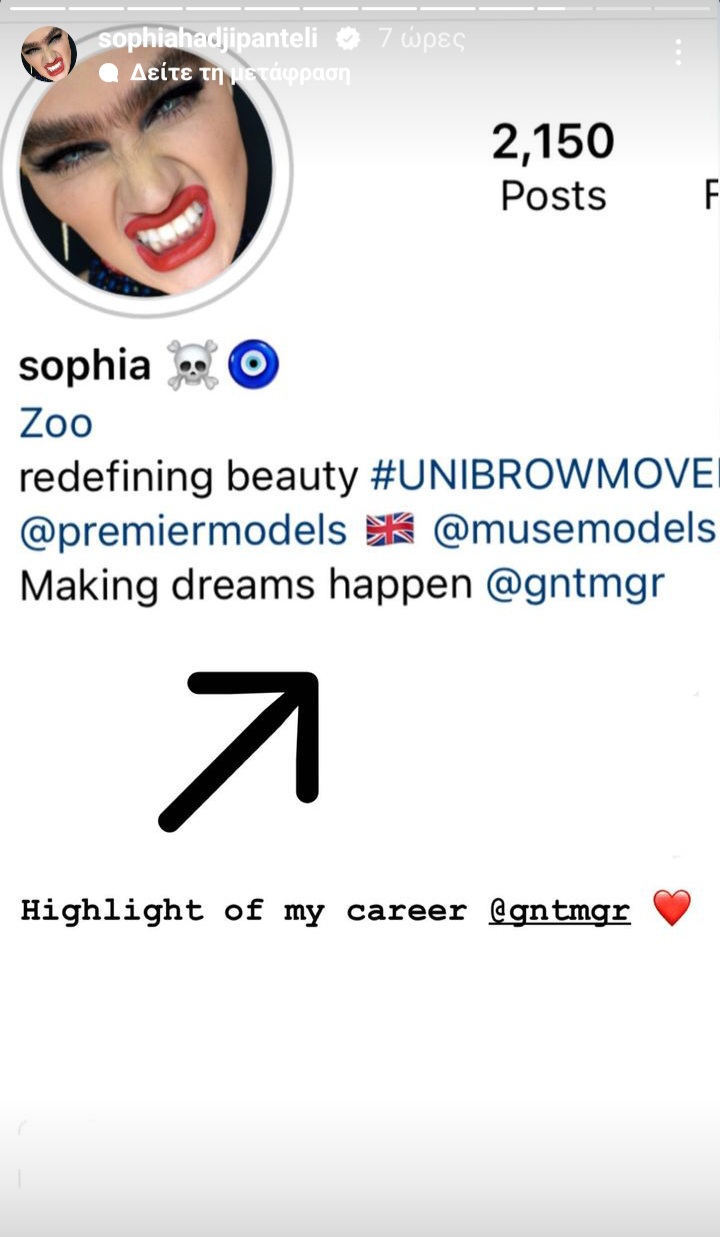This screenshot has height=1237, width=720.
Task: Tap the UK flag emoji
Action: click(390, 531)
